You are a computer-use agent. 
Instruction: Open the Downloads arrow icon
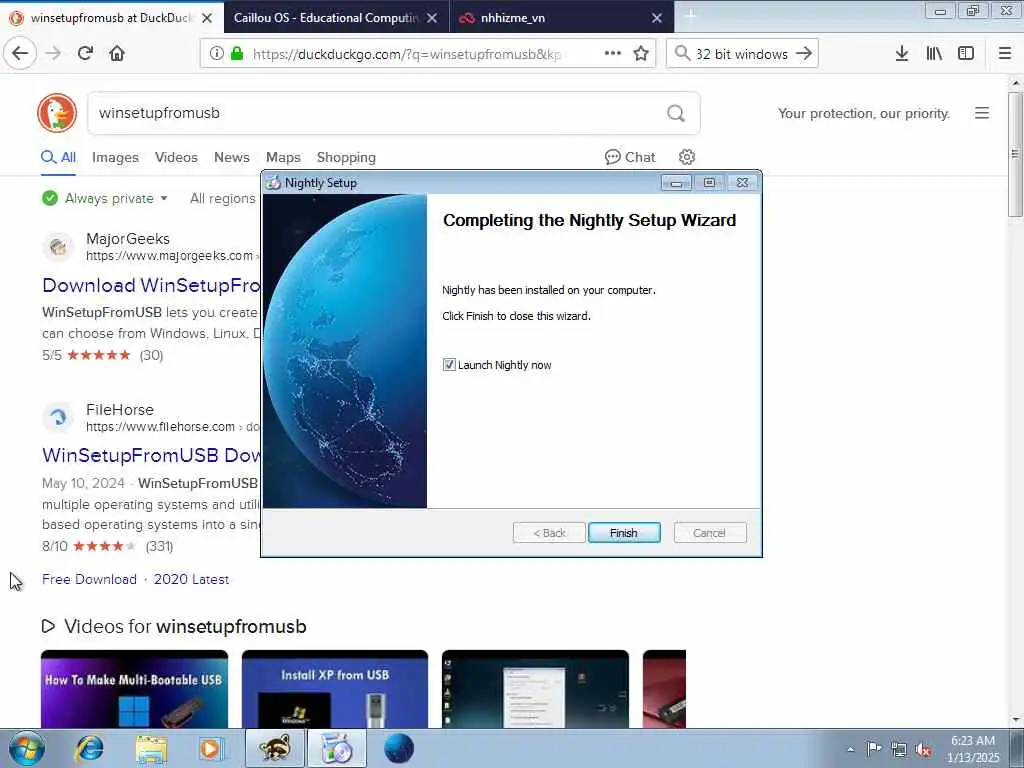tap(902, 54)
